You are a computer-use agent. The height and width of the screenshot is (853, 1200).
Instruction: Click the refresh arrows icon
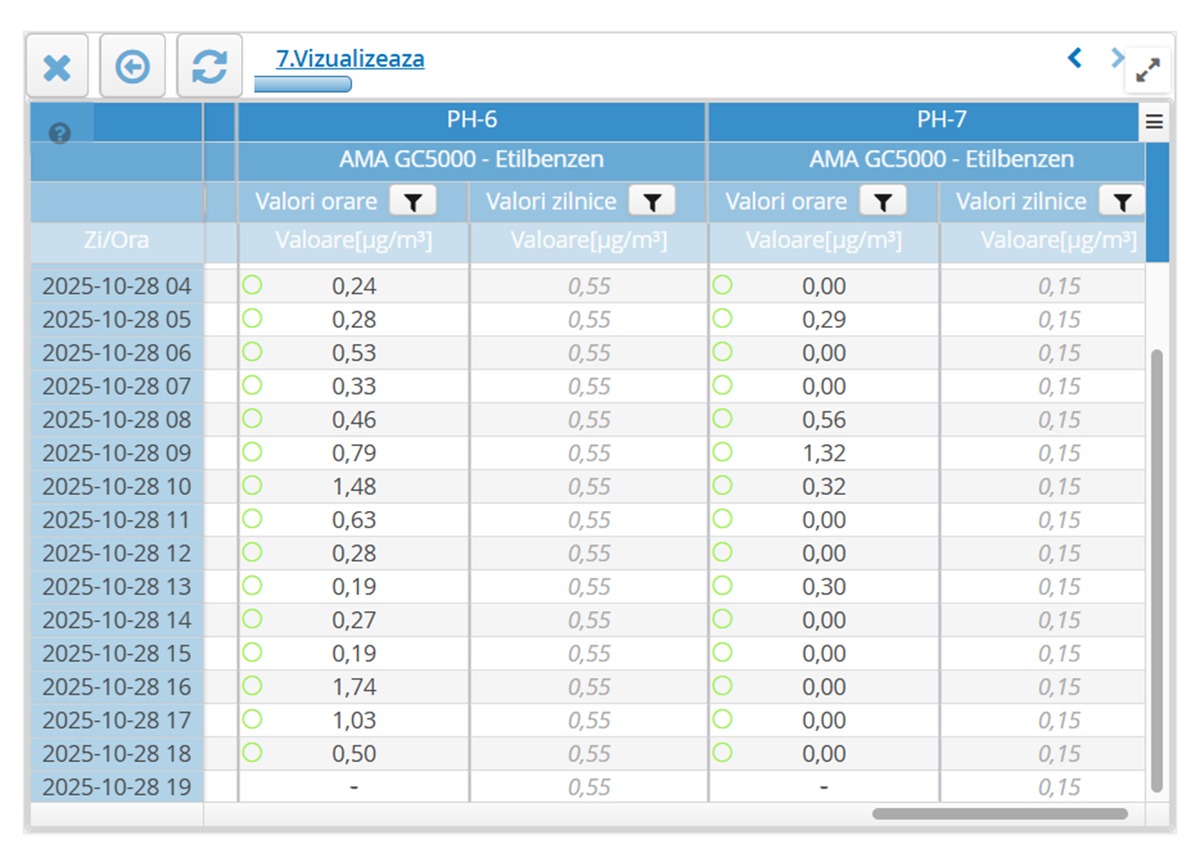209,67
